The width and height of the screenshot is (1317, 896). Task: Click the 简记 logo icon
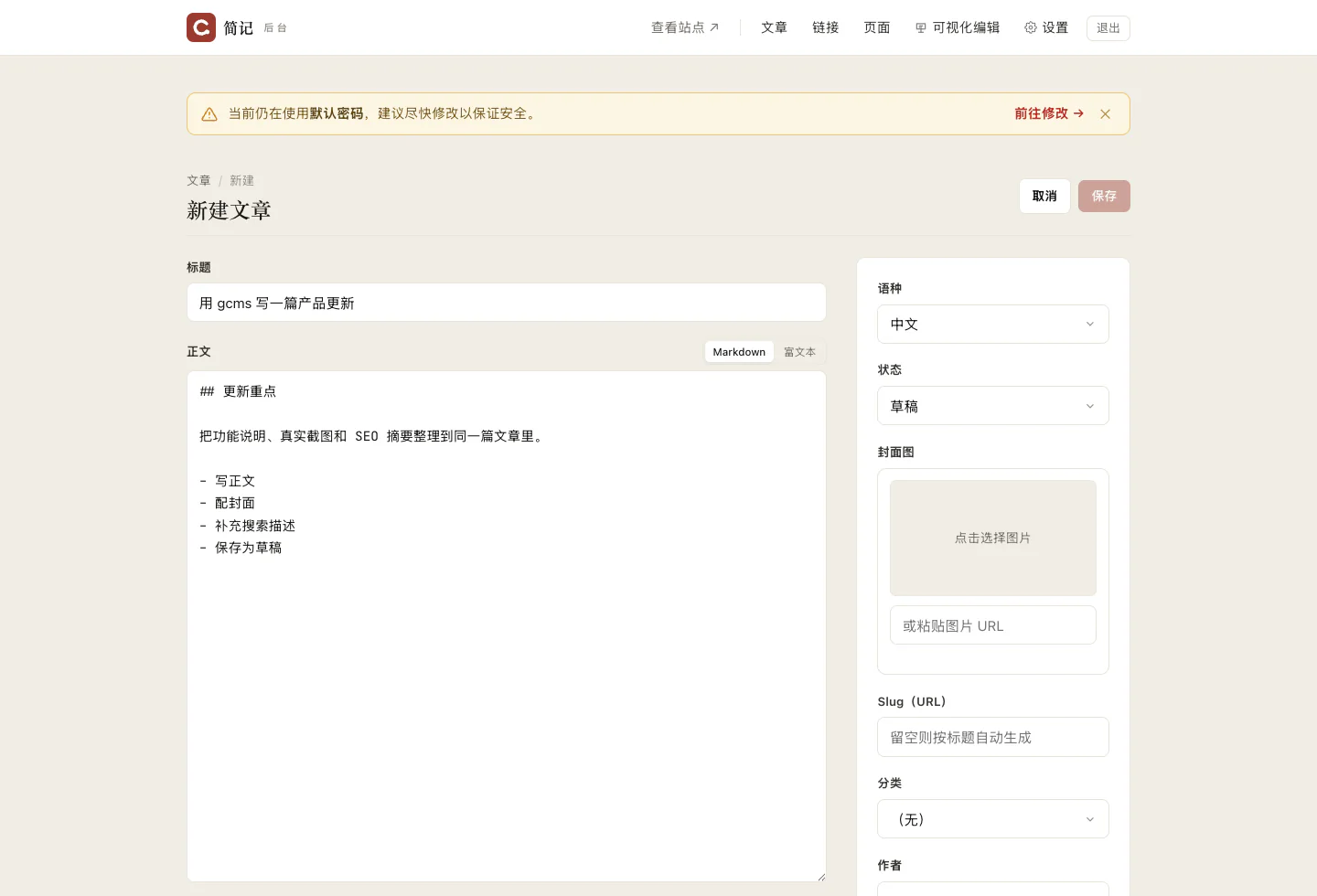coord(201,27)
